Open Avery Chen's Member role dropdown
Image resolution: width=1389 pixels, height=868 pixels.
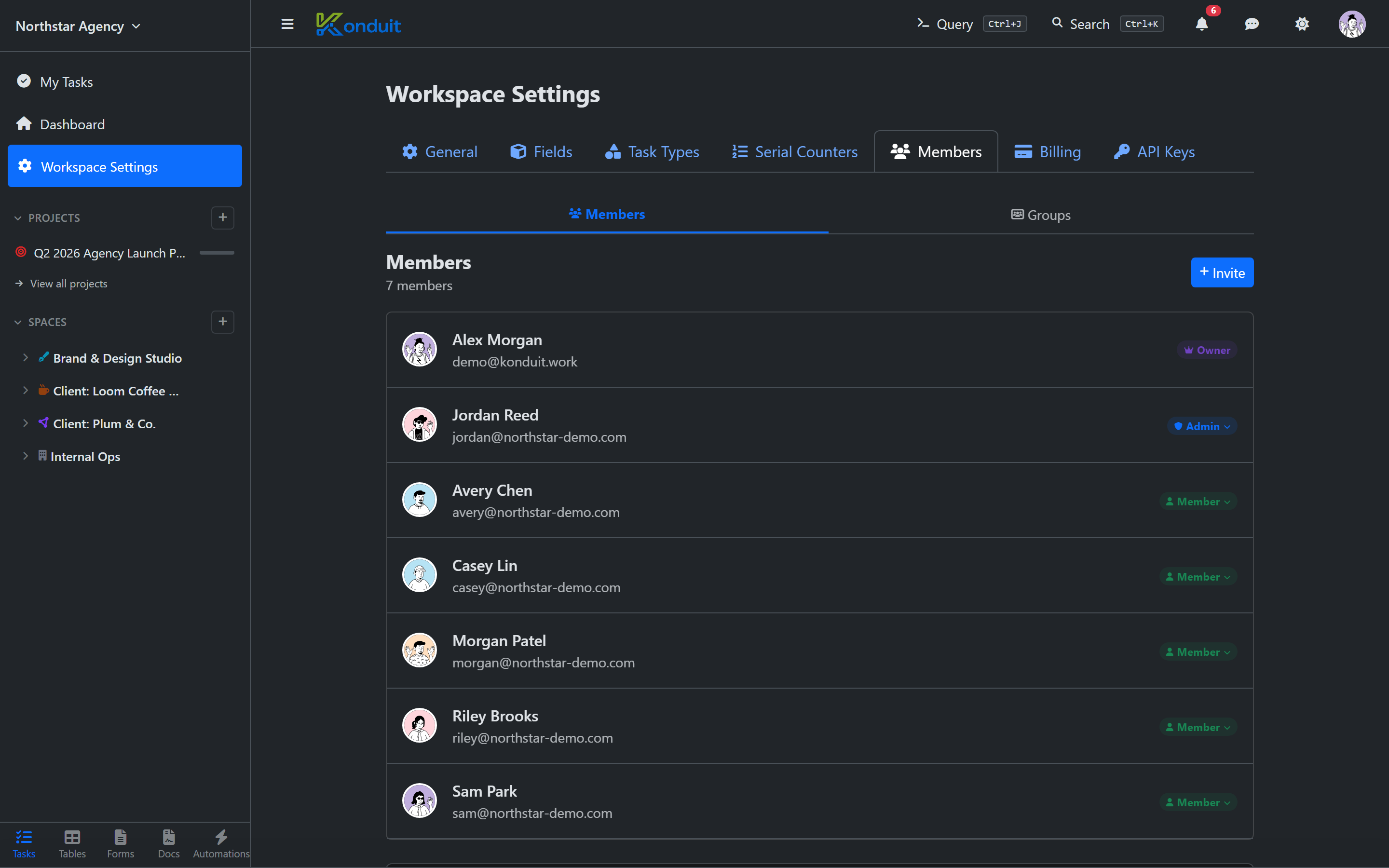pyautogui.click(x=1198, y=501)
